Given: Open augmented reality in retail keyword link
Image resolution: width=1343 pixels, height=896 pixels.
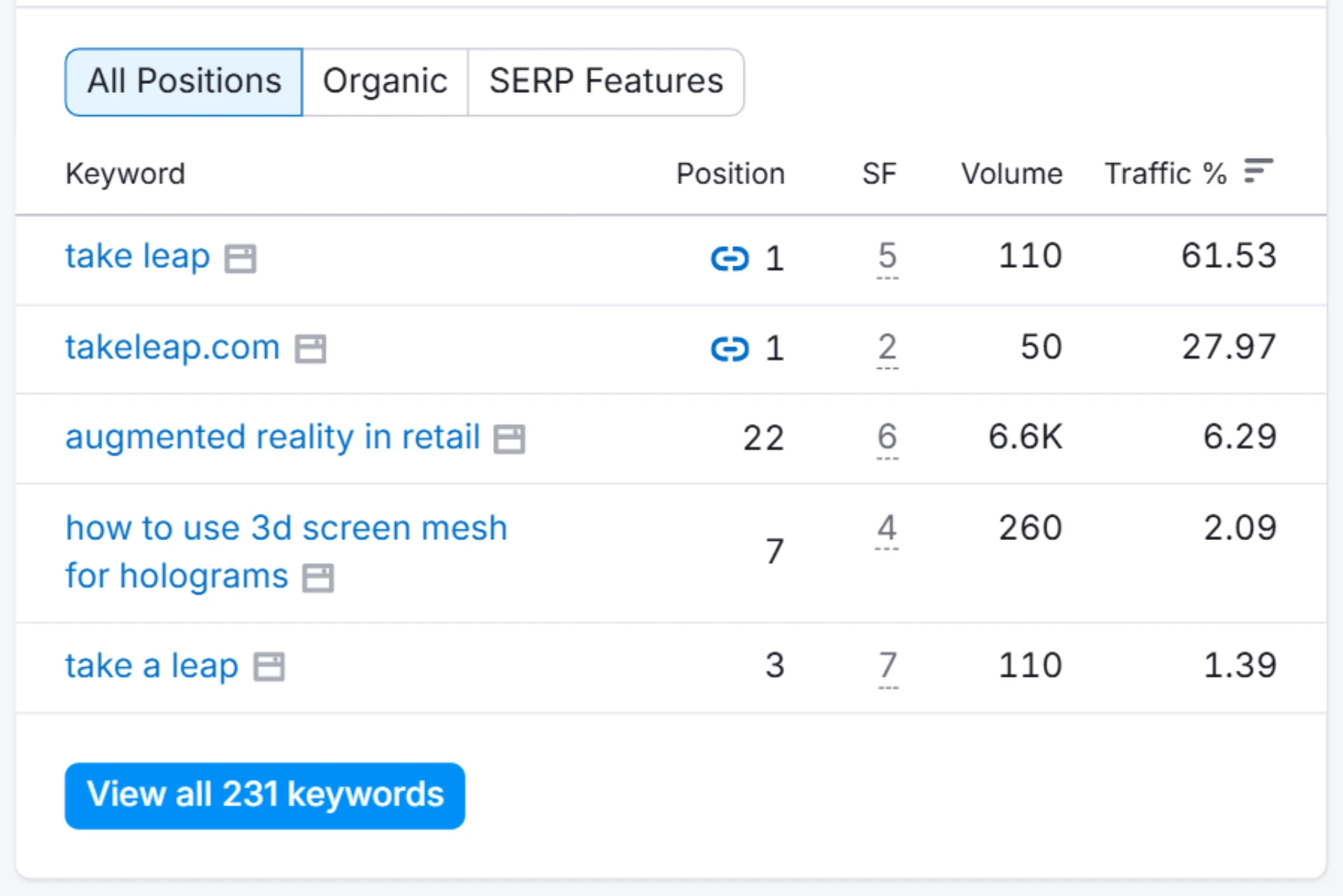Looking at the screenshot, I should [x=273, y=437].
